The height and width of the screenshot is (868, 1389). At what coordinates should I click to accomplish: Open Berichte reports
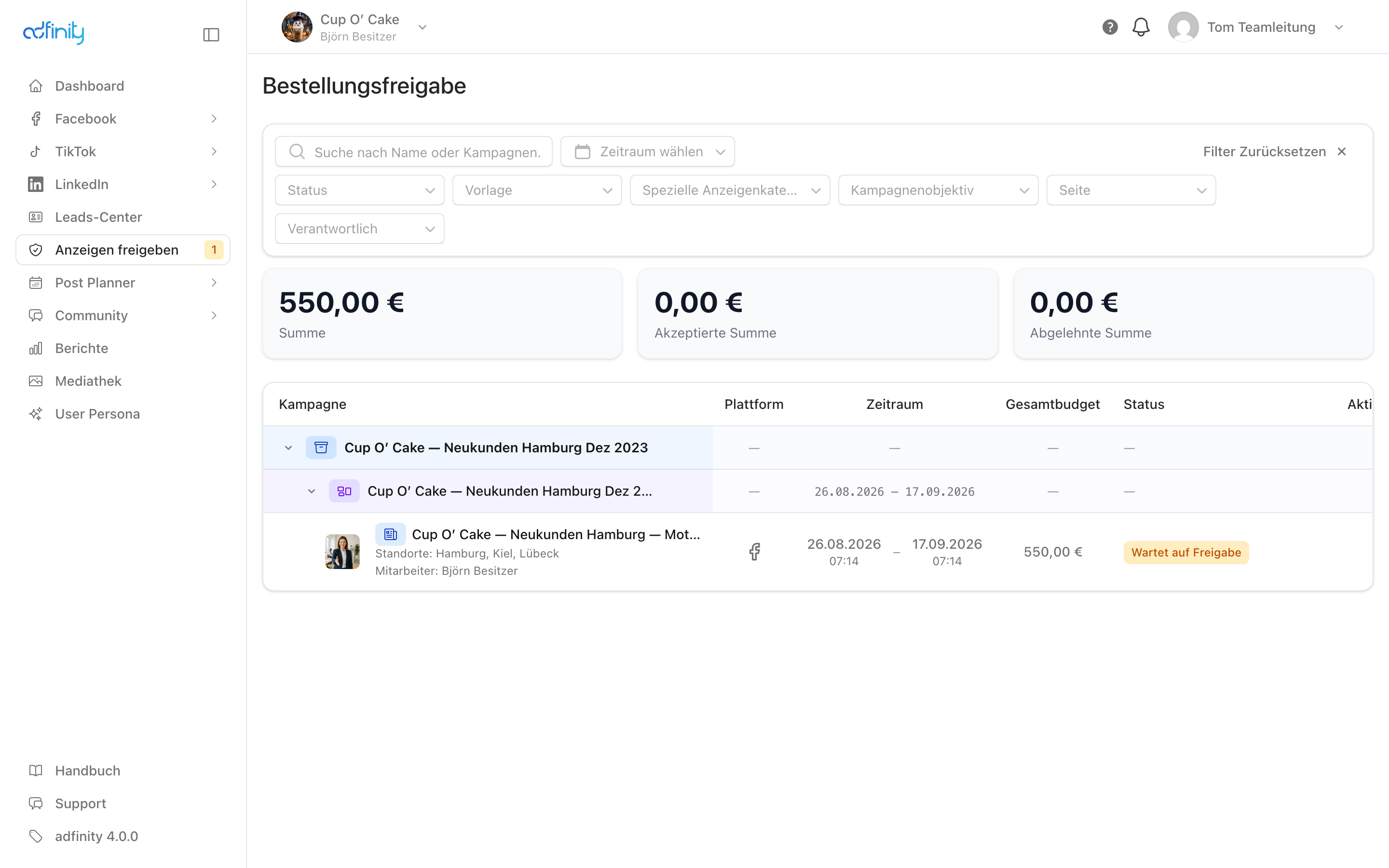click(123, 348)
